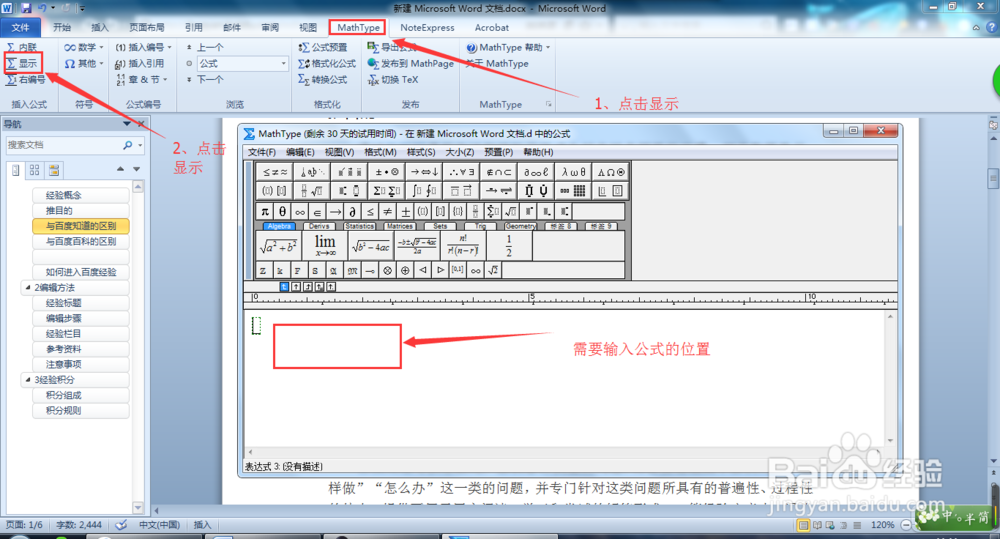Insert the ∂ partial derivative symbol

click(352, 211)
